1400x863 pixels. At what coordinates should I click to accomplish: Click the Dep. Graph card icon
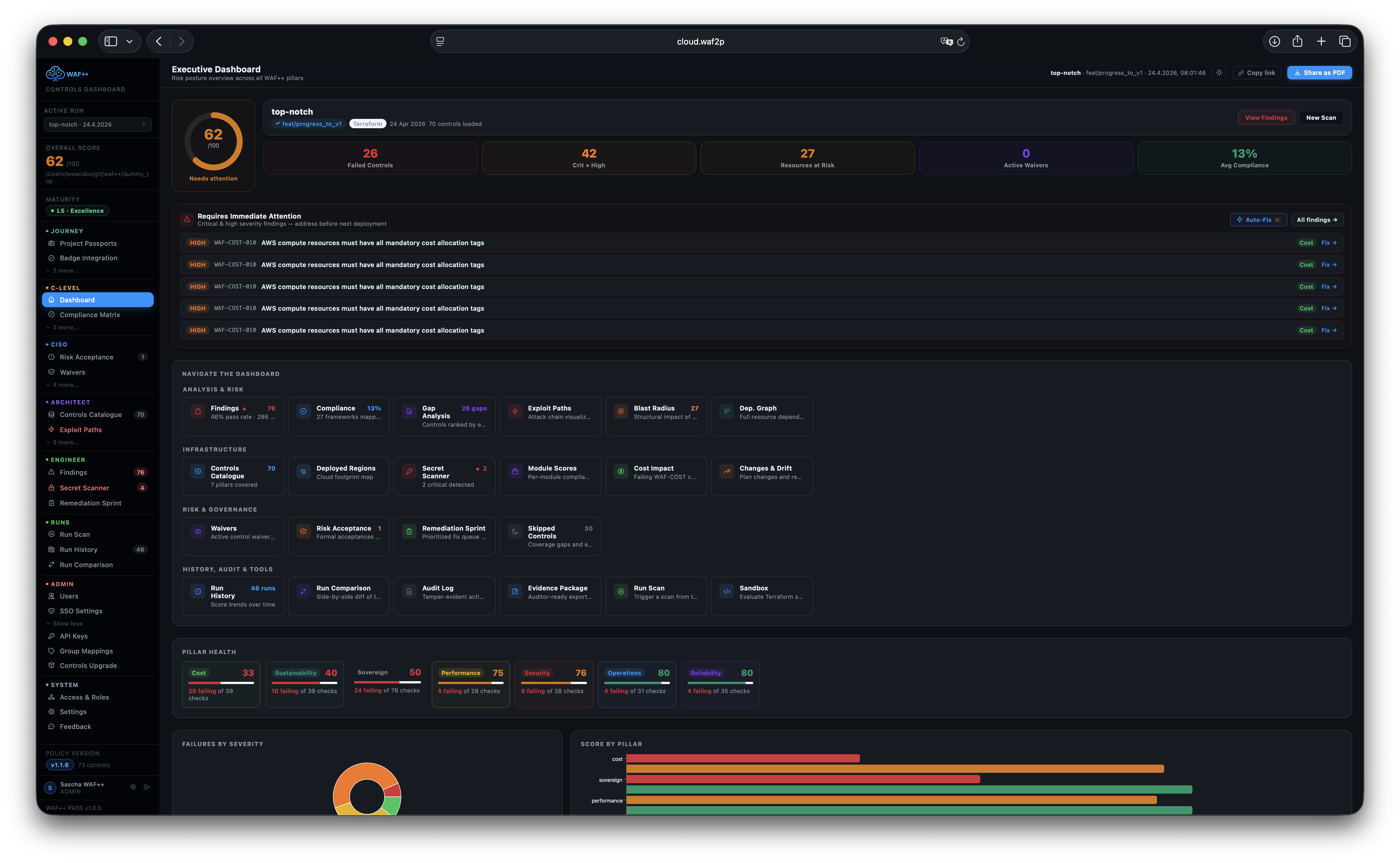tap(727, 411)
